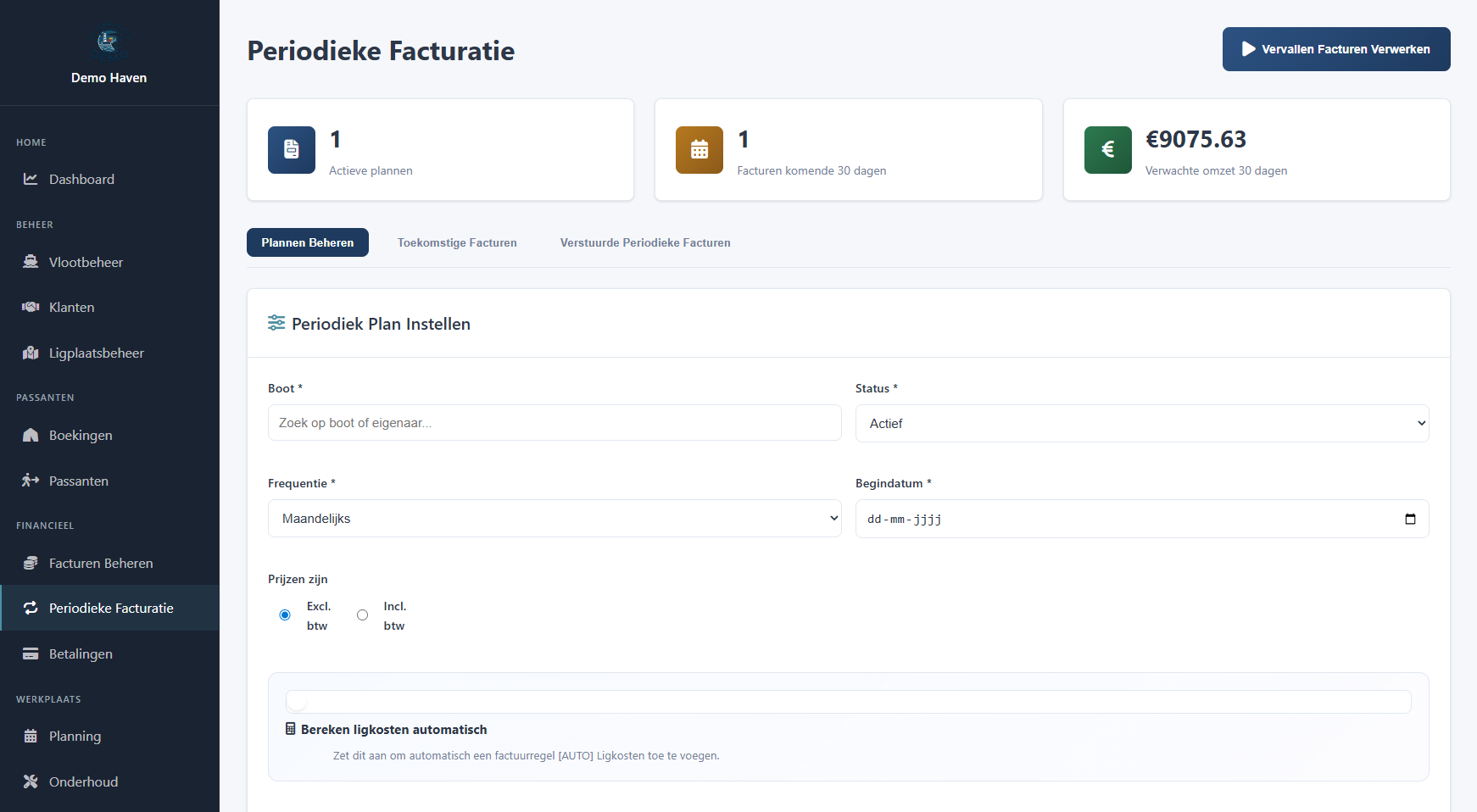Select the Incl. btw radio button
The image size is (1477, 812).
pos(362,615)
